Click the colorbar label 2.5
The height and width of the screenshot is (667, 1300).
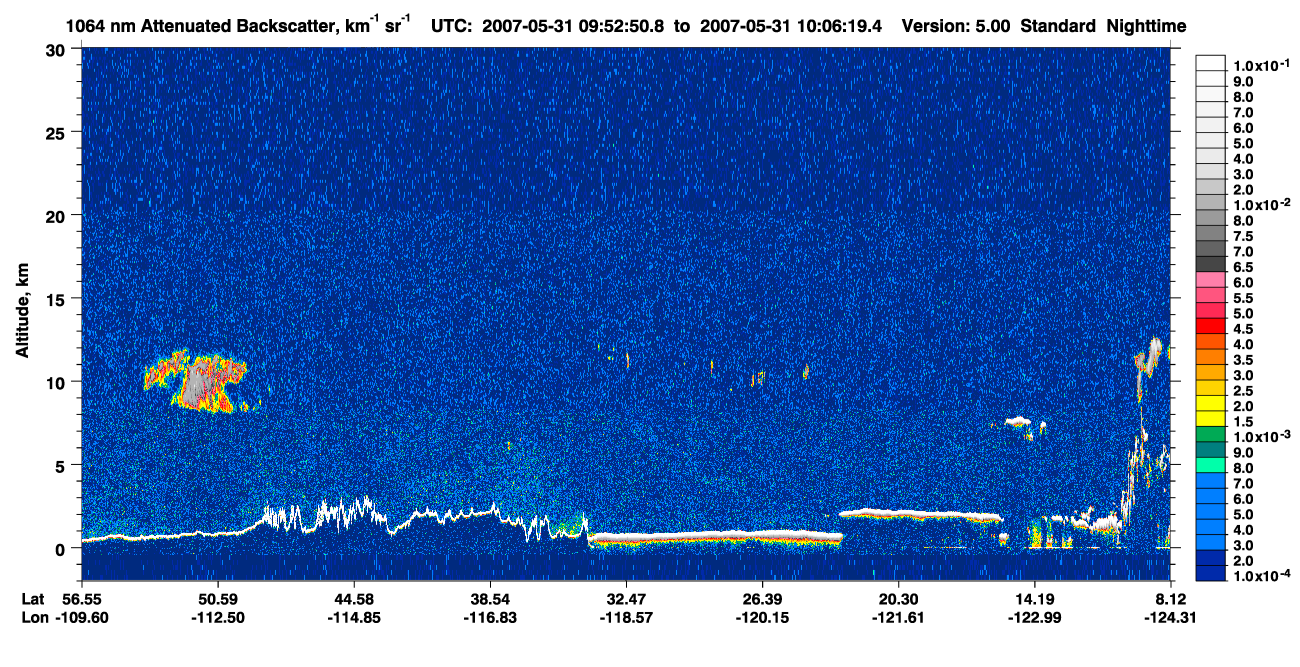pos(1244,391)
